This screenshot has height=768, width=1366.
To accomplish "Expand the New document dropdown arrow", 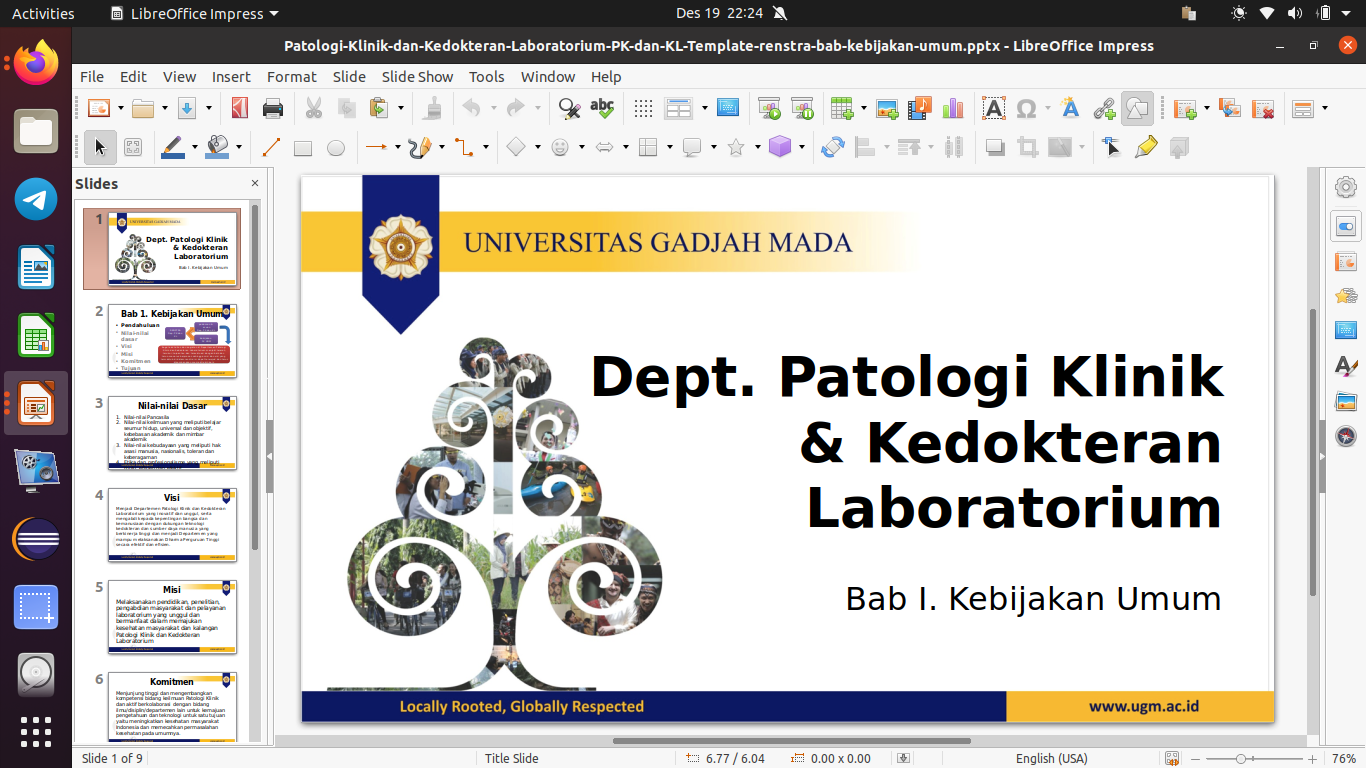I will [x=120, y=108].
